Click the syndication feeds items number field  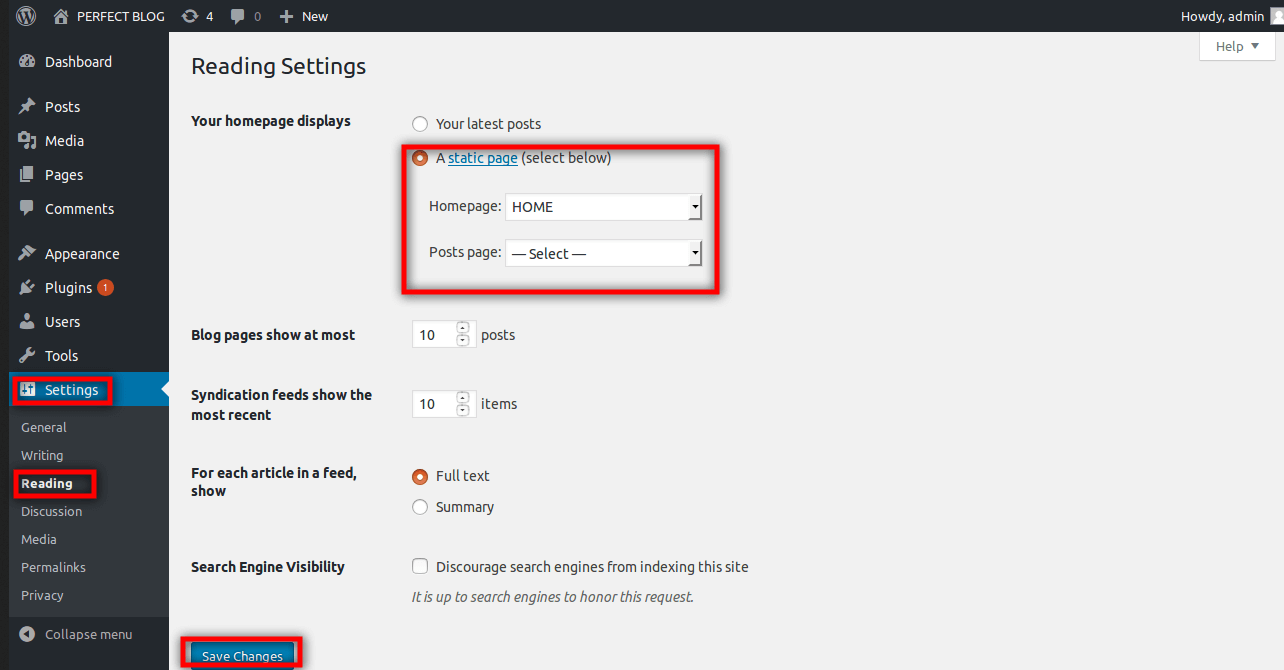432,404
